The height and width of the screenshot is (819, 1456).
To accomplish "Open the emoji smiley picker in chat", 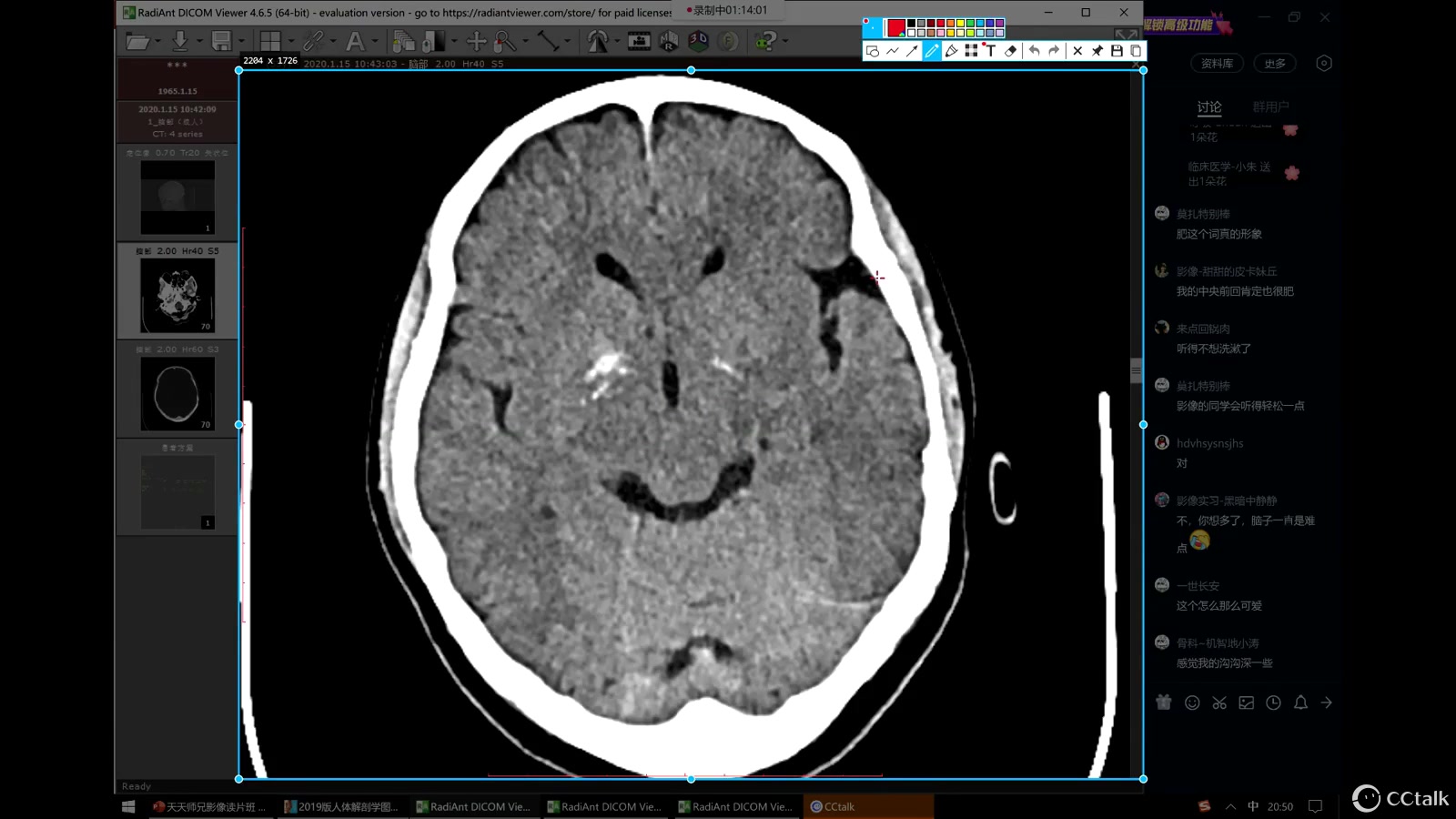I will (1192, 703).
